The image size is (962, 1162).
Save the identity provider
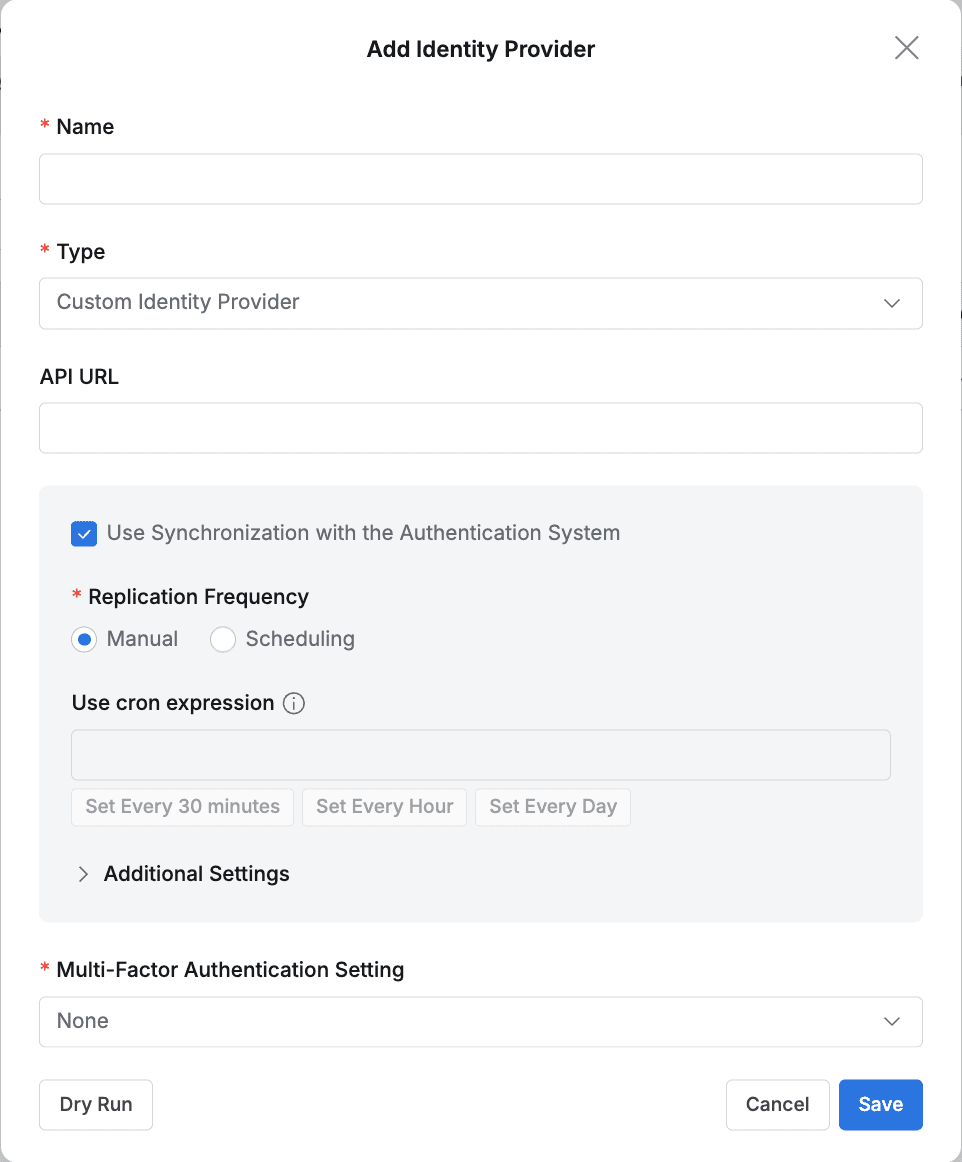(x=880, y=1104)
